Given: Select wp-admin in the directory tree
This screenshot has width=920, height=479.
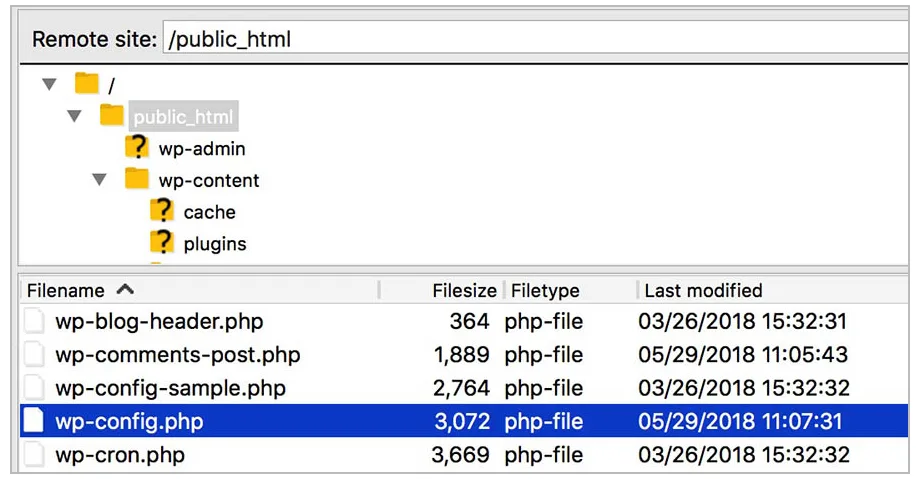Looking at the screenshot, I should click(202, 149).
